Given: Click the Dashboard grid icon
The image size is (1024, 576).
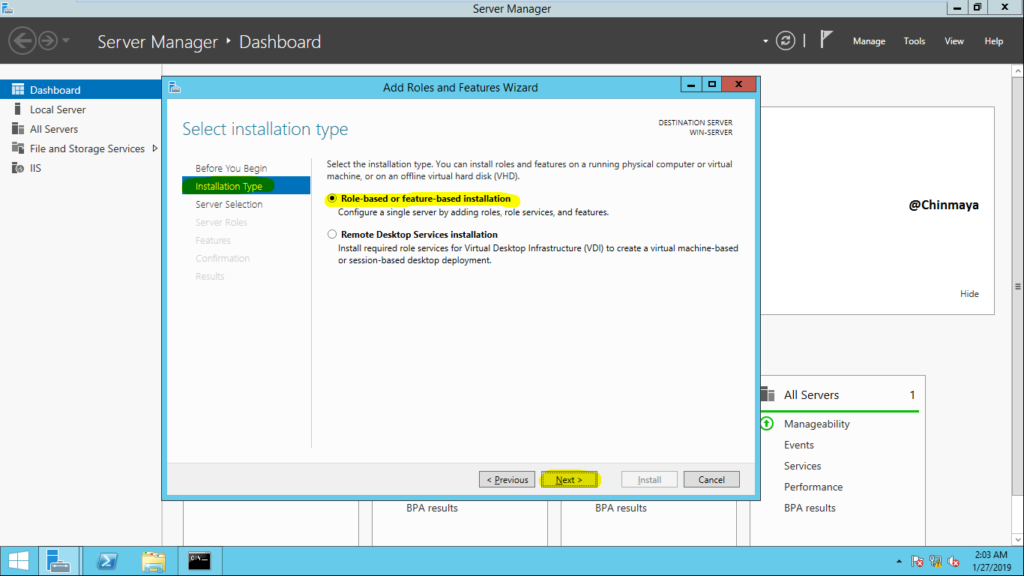Looking at the screenshot, I should coord(18,89).
